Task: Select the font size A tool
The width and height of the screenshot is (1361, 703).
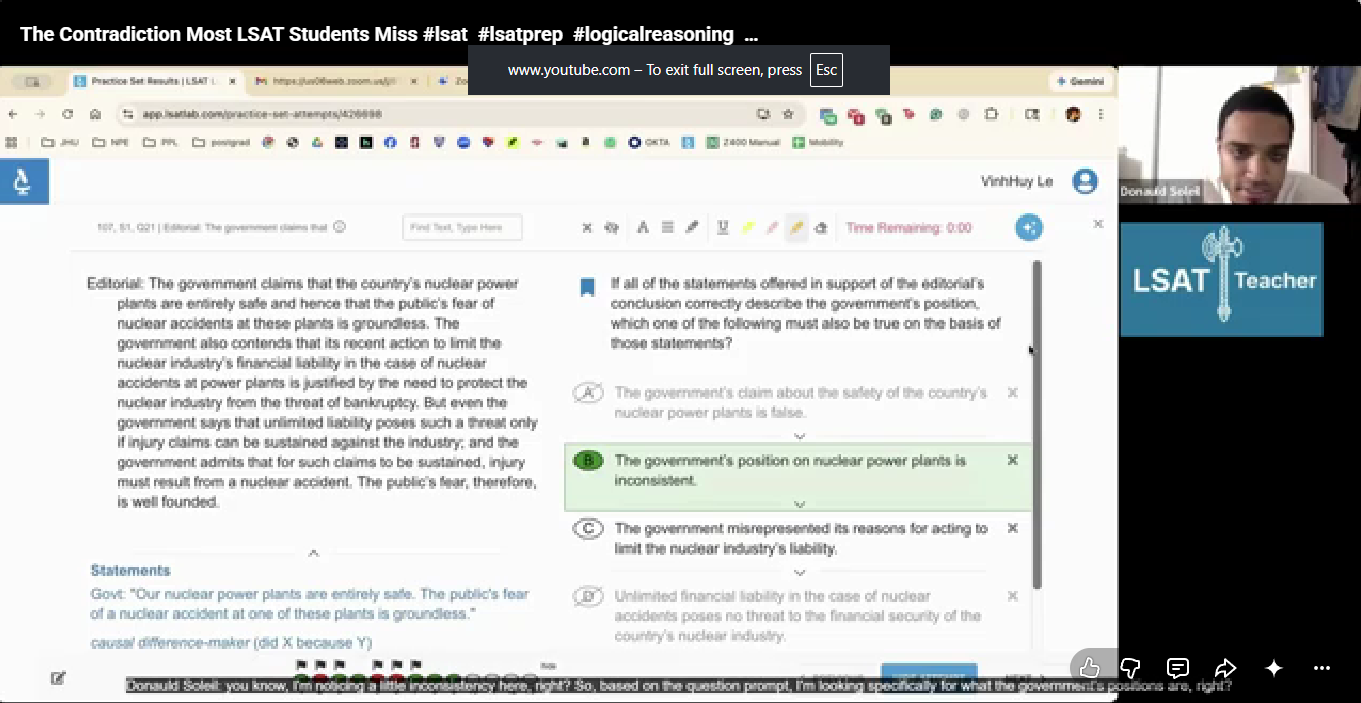Action: [643, 228]
